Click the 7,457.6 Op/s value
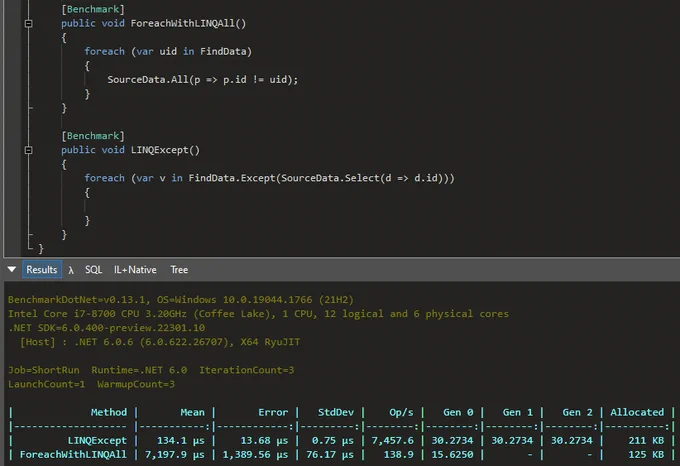The width and height of the screenshot is (680, 466). tap(392, 440)
